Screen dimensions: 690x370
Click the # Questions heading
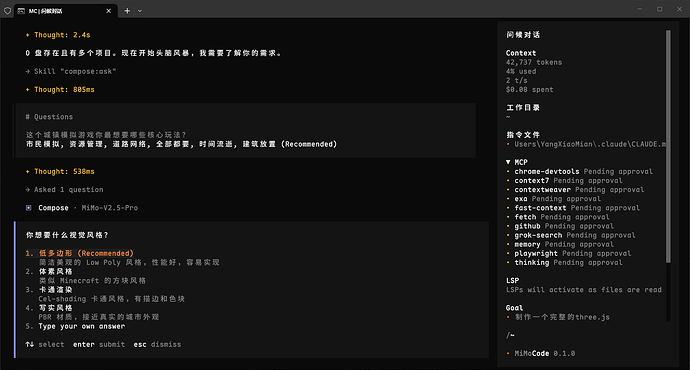point(49,117)
